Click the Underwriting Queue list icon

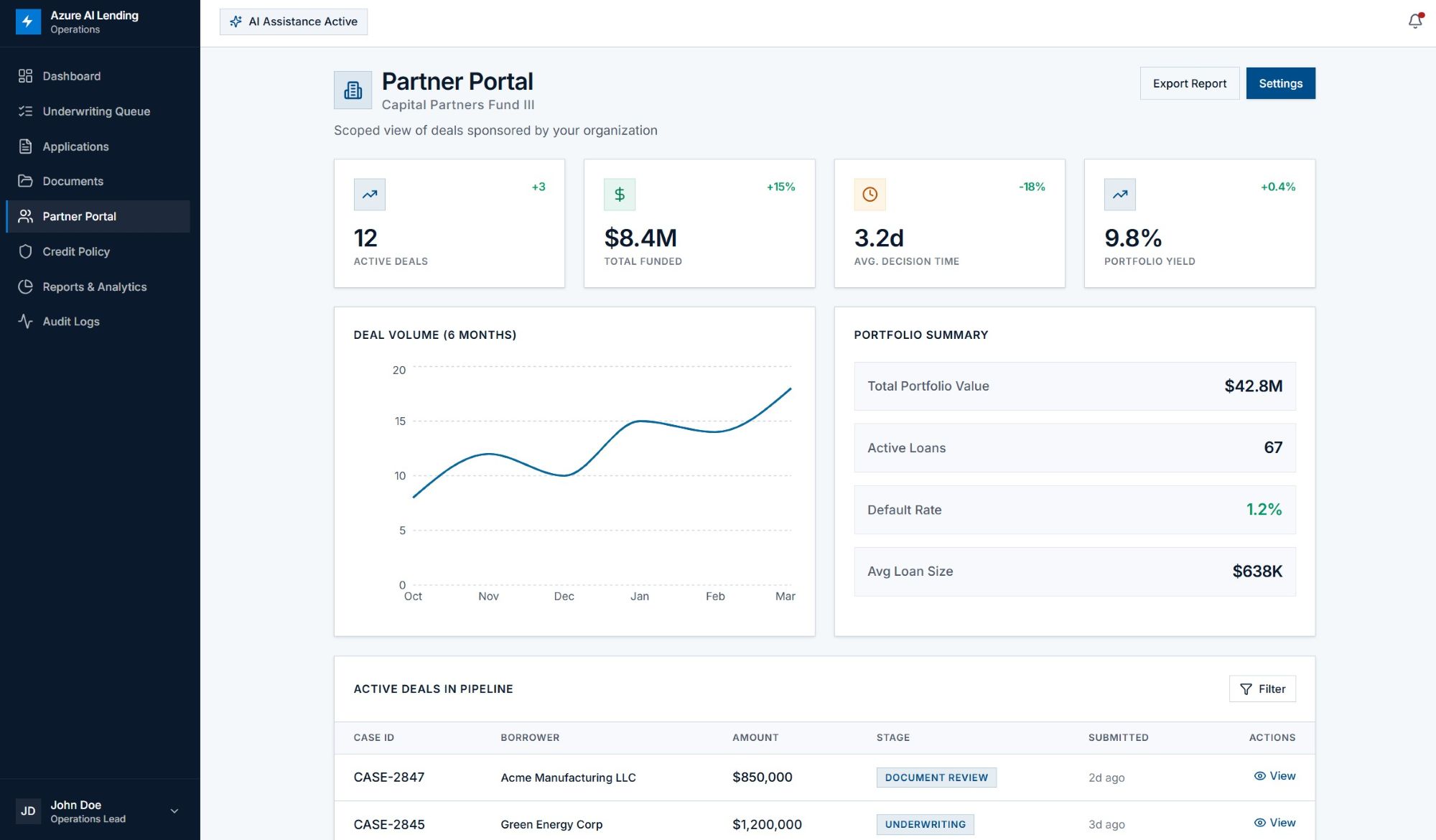[x=25, y=111]
